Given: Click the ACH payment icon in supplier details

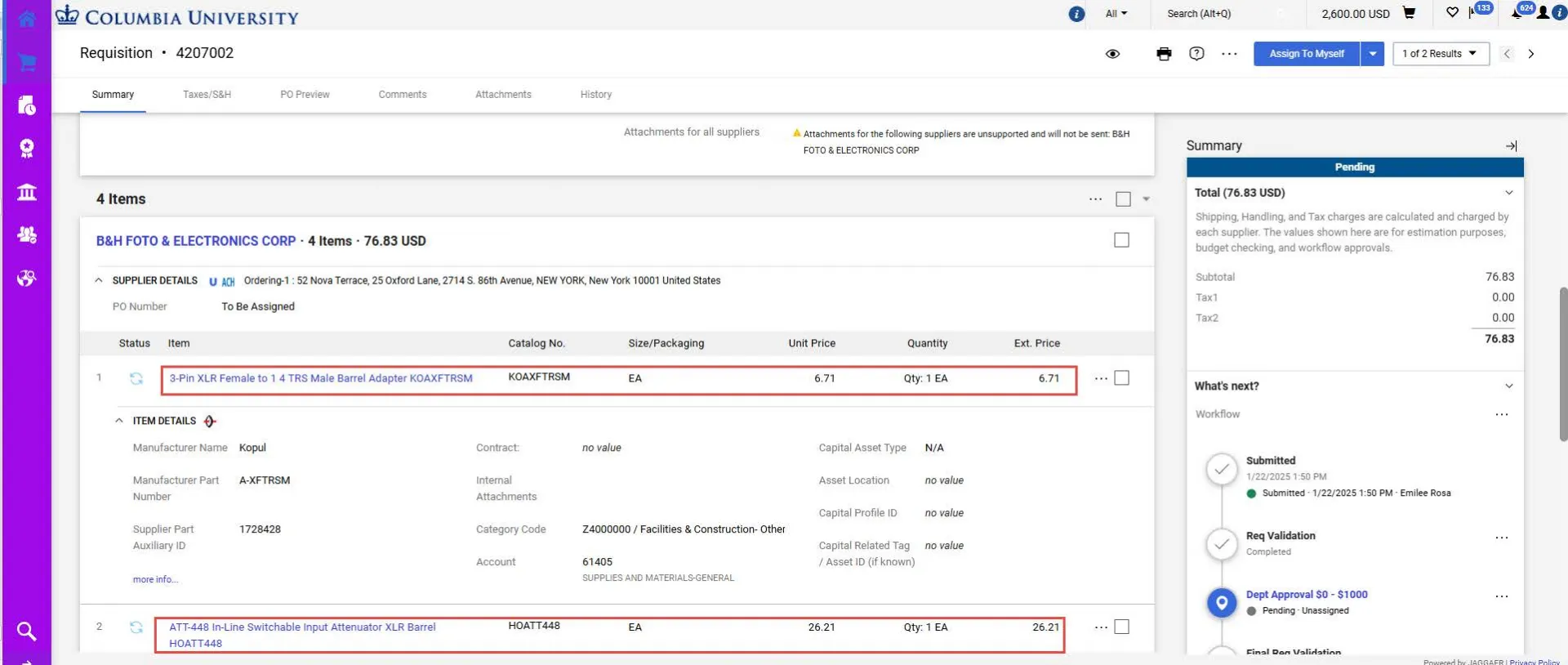Looking at the screenshot, I should tap(228, 281).
